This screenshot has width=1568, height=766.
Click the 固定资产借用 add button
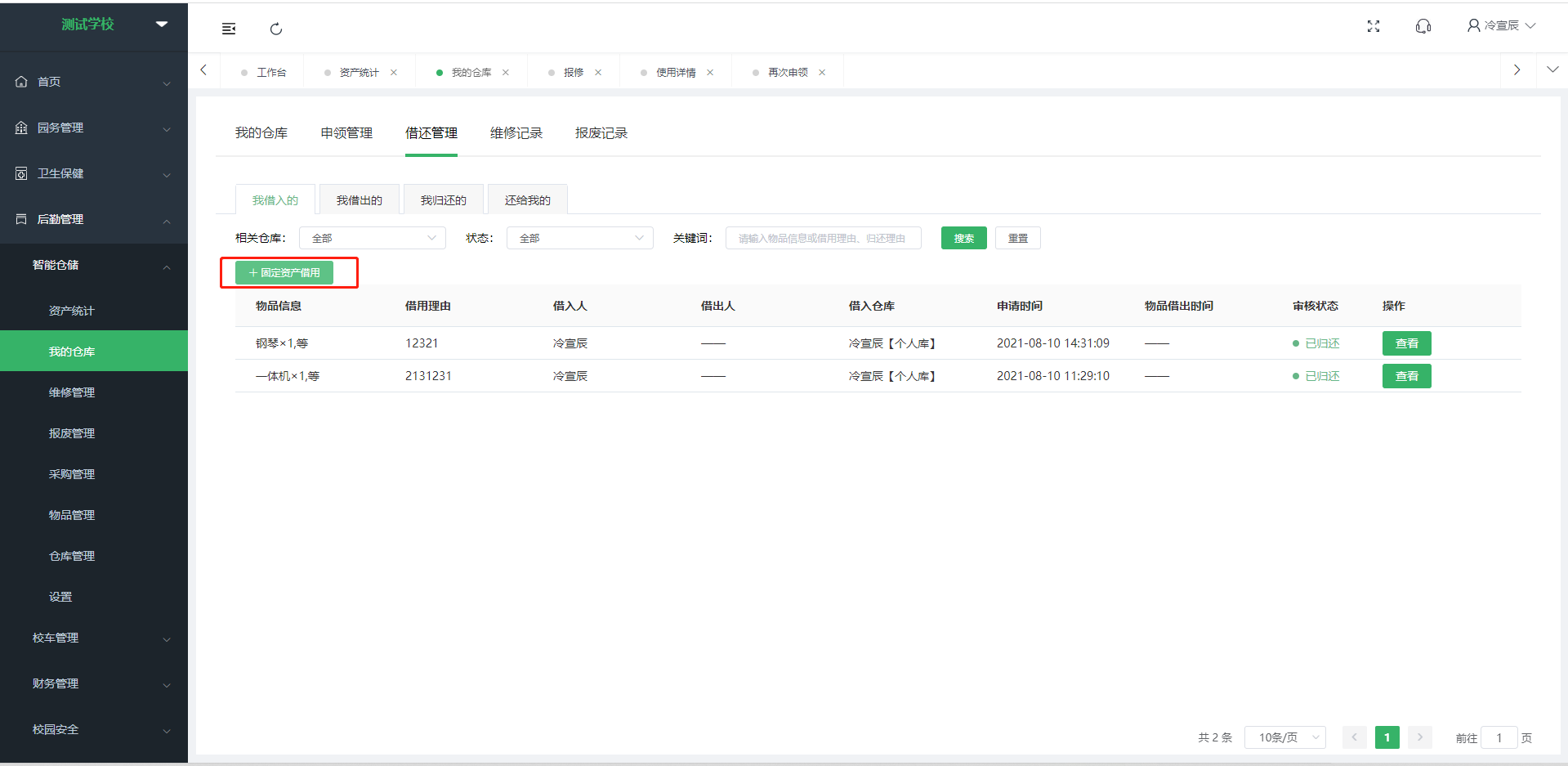[x=284, y=272]
